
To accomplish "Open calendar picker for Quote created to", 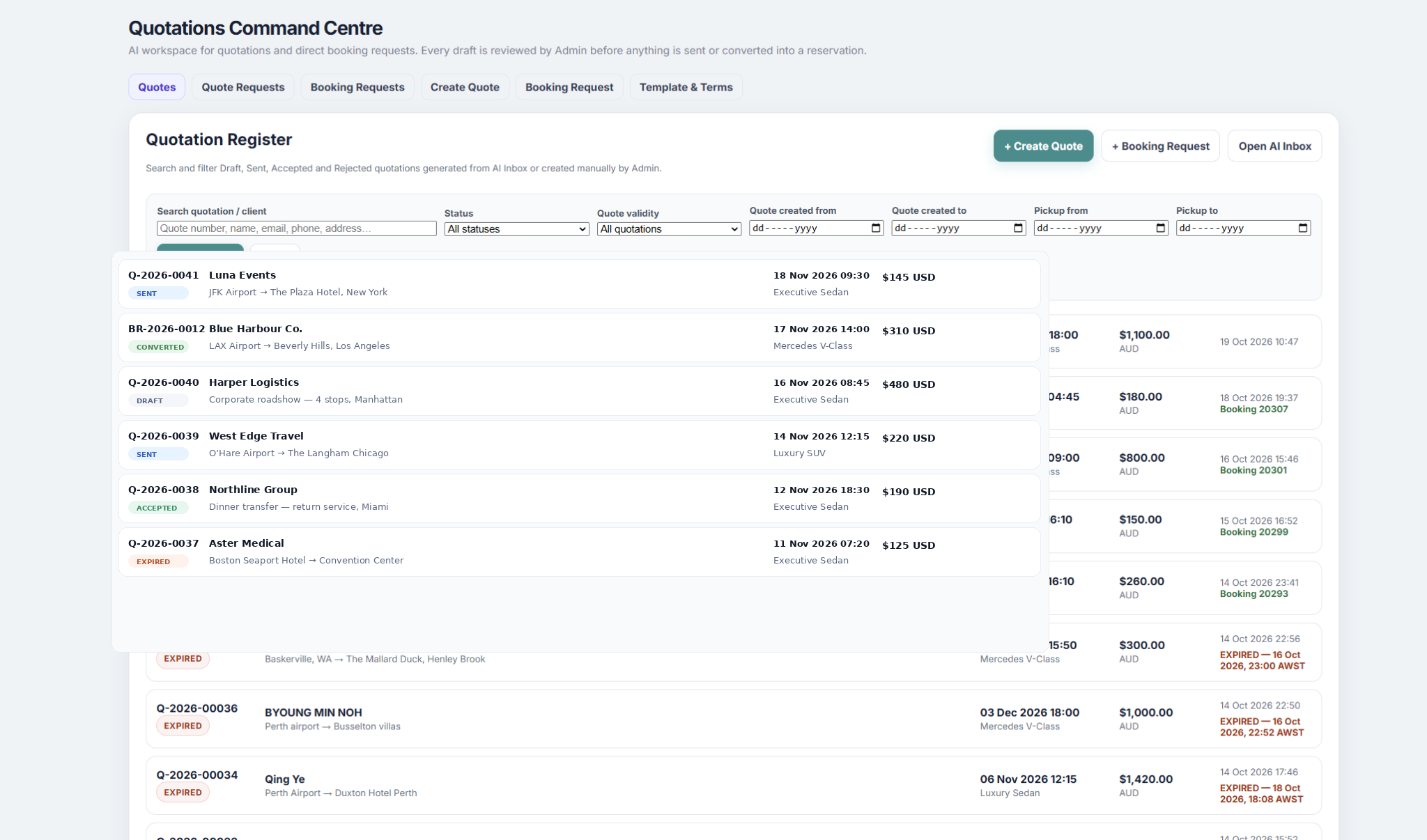I will 1018,228.
